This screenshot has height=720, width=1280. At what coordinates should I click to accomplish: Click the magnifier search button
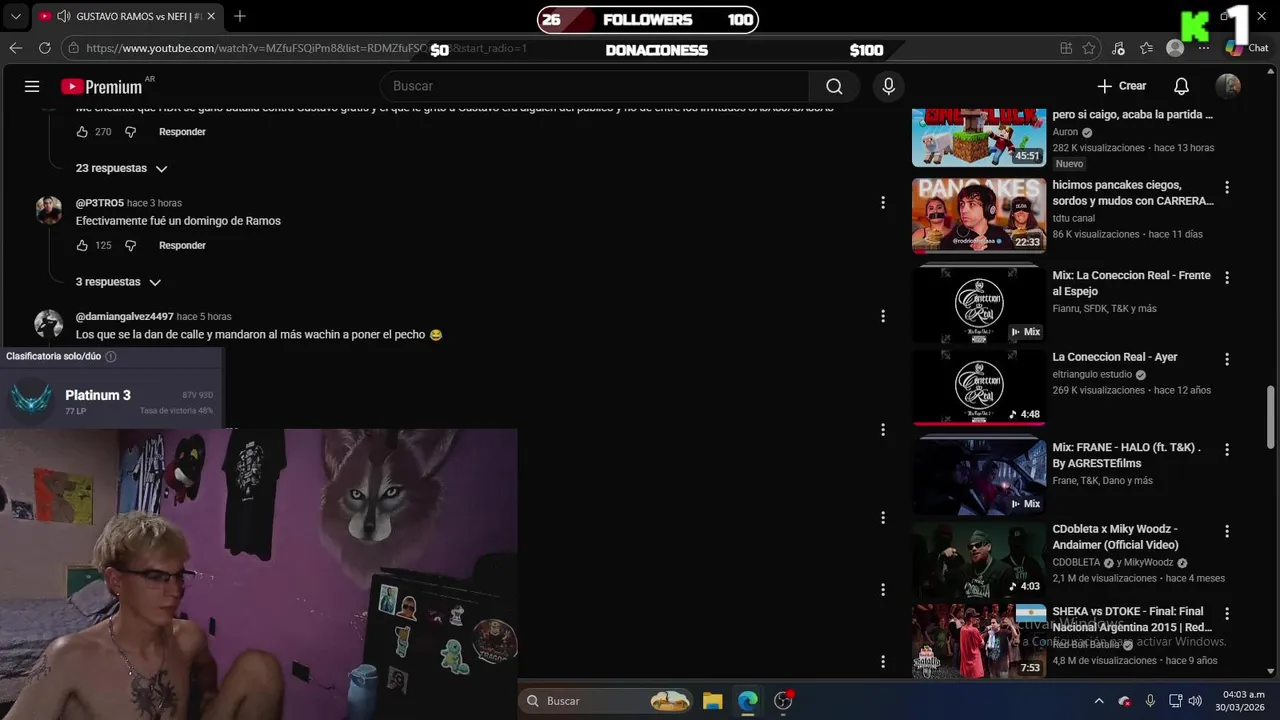834,86
